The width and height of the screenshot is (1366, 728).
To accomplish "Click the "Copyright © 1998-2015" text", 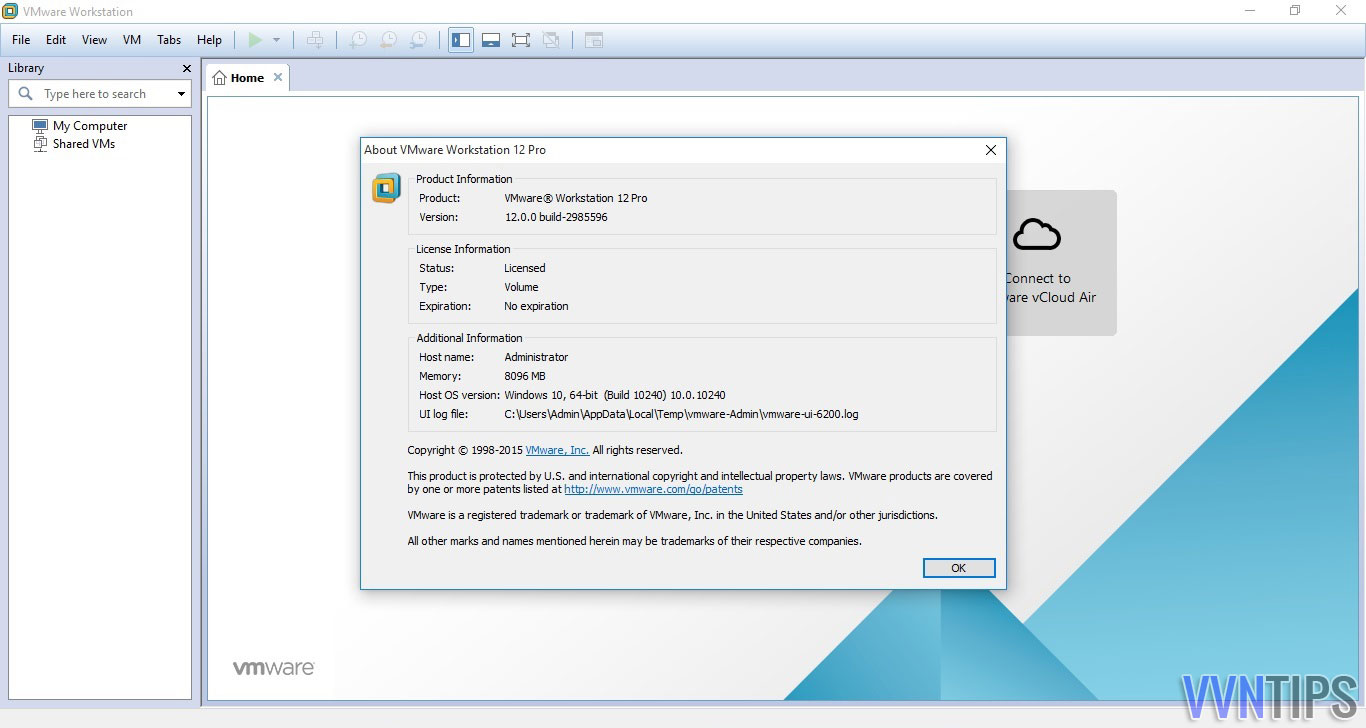I will pyautogui.click(x=464, y=450).
